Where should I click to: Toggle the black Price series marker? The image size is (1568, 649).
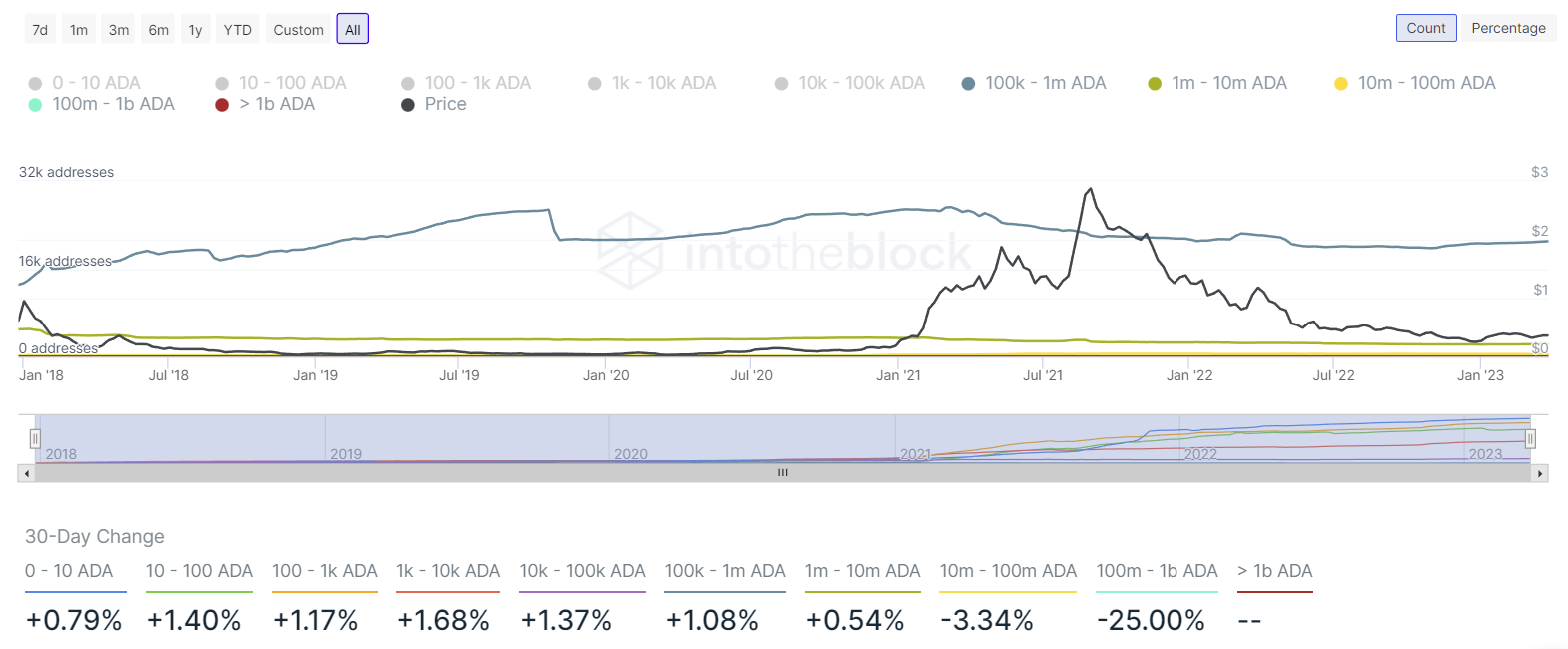coord(406,103)
